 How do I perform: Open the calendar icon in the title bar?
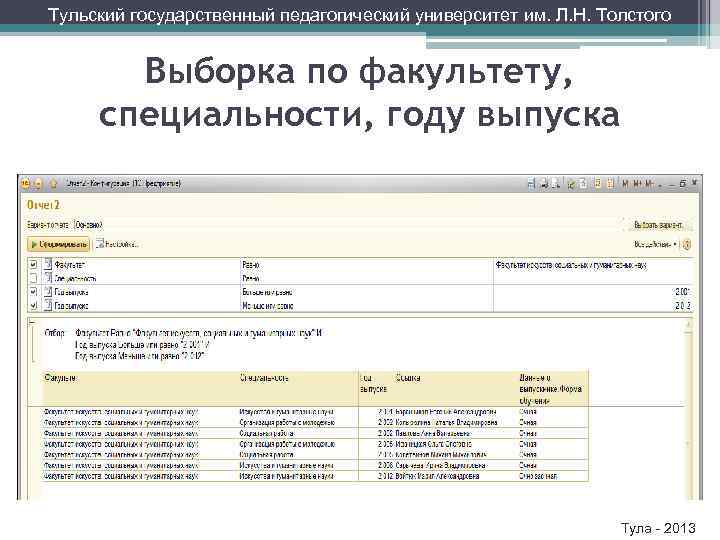point(610,184)
